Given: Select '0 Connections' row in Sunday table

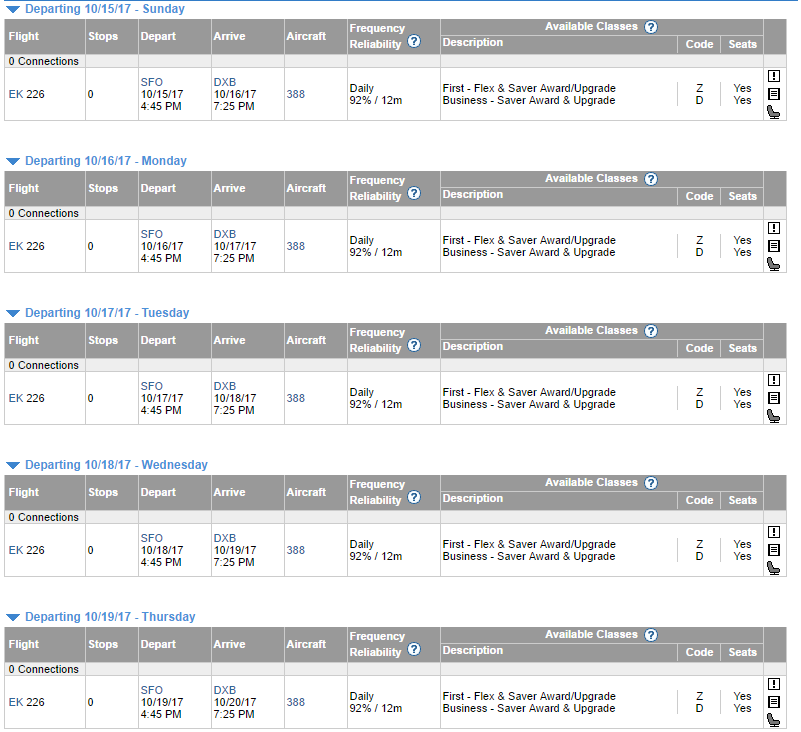Looking at the screenshot, I should tap(395, 61).
